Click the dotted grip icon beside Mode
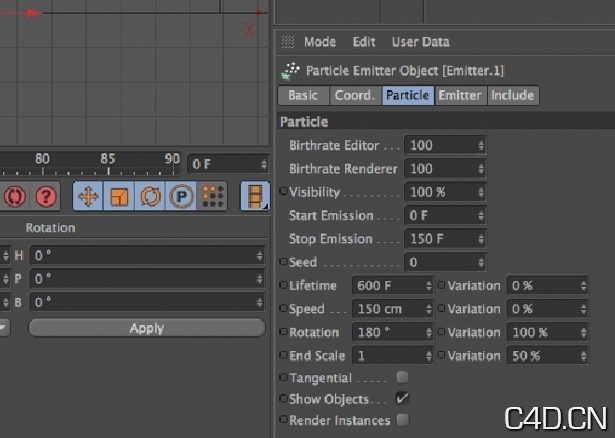 [287, 42]
